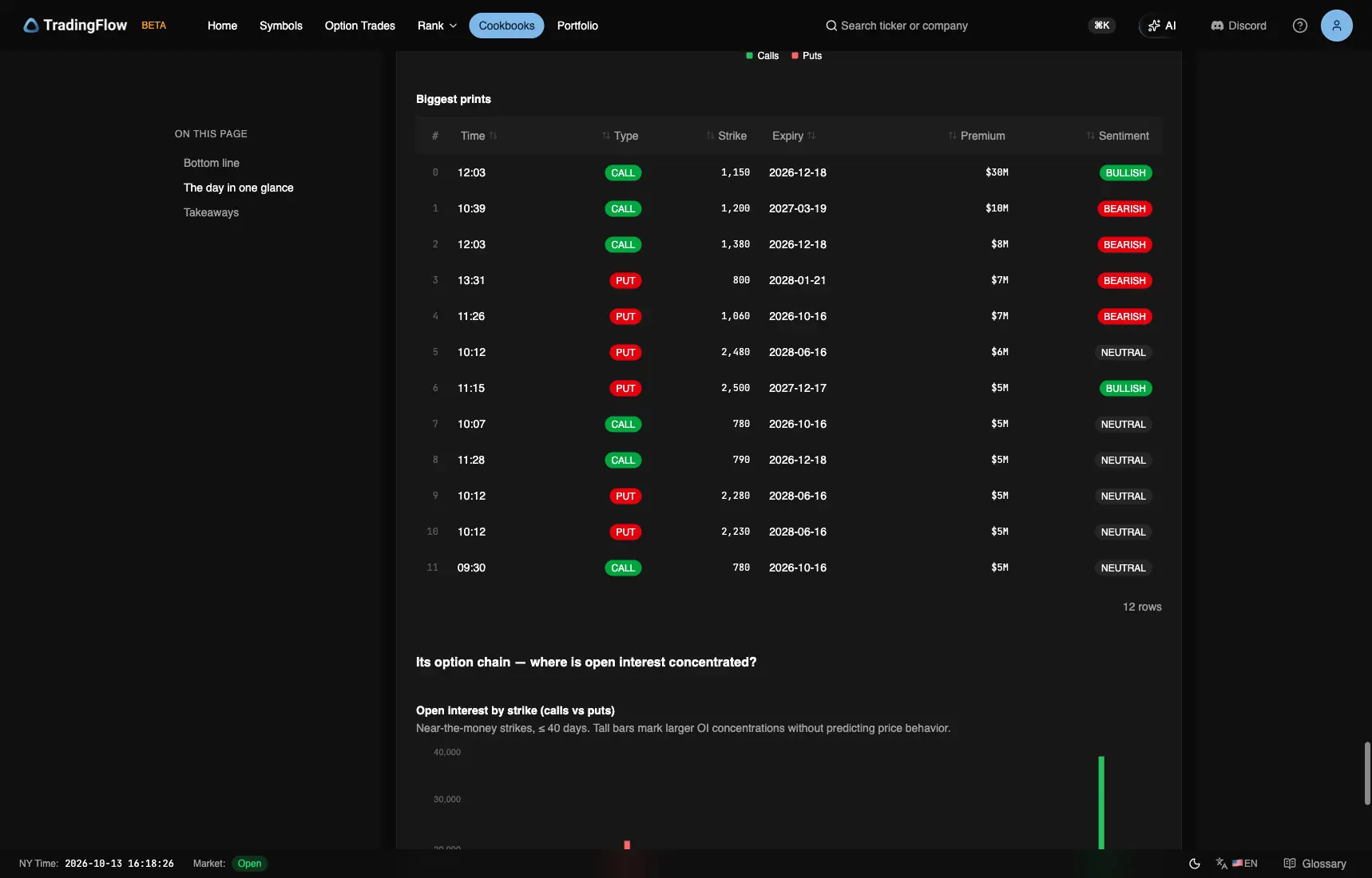Toggle the Calls legend series
Image resolution: width=1372 pixels, height=878 pixels.
[x=762, y=56]
